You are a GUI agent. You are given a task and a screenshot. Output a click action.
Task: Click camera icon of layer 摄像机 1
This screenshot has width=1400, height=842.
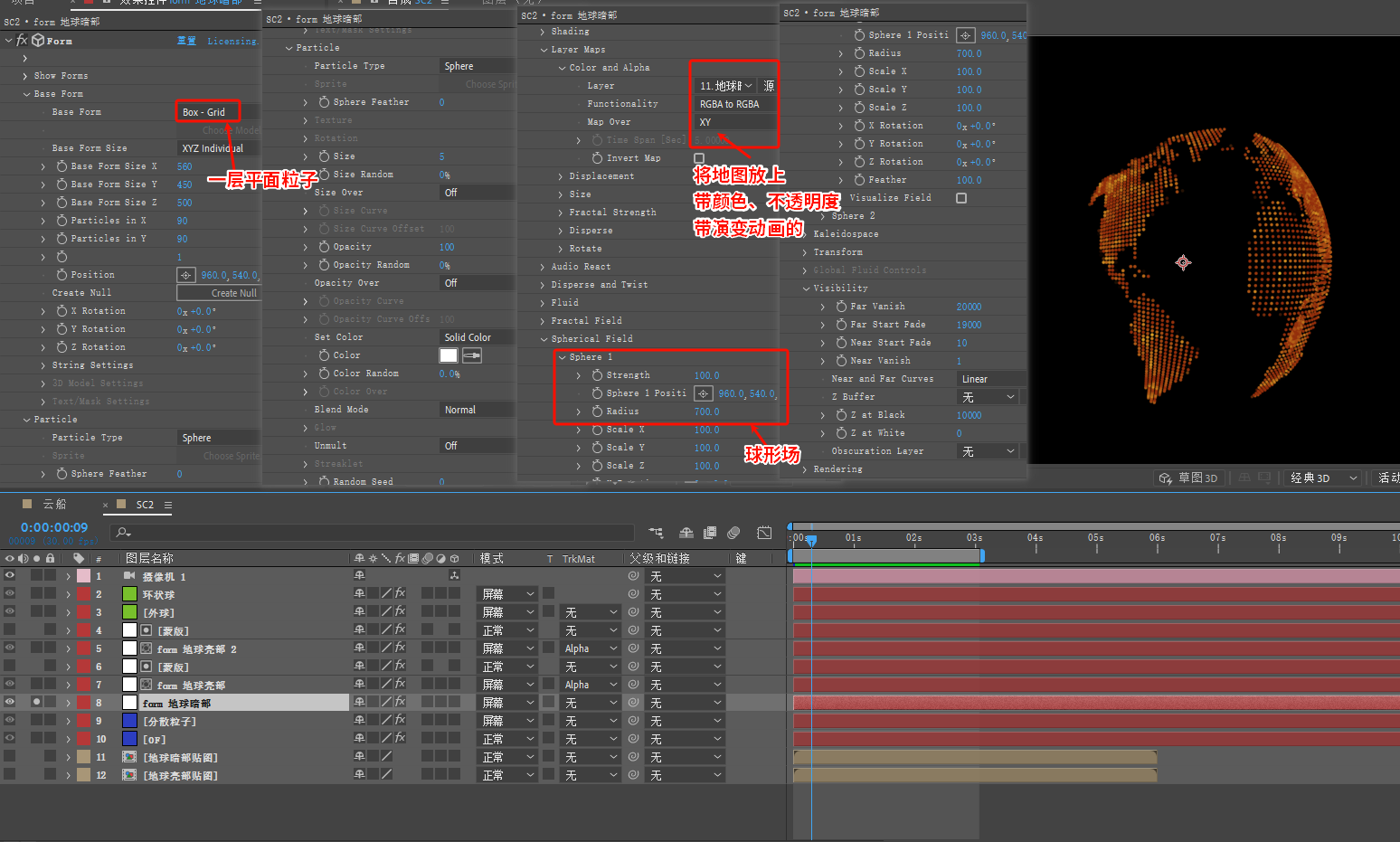coord(129,576)
